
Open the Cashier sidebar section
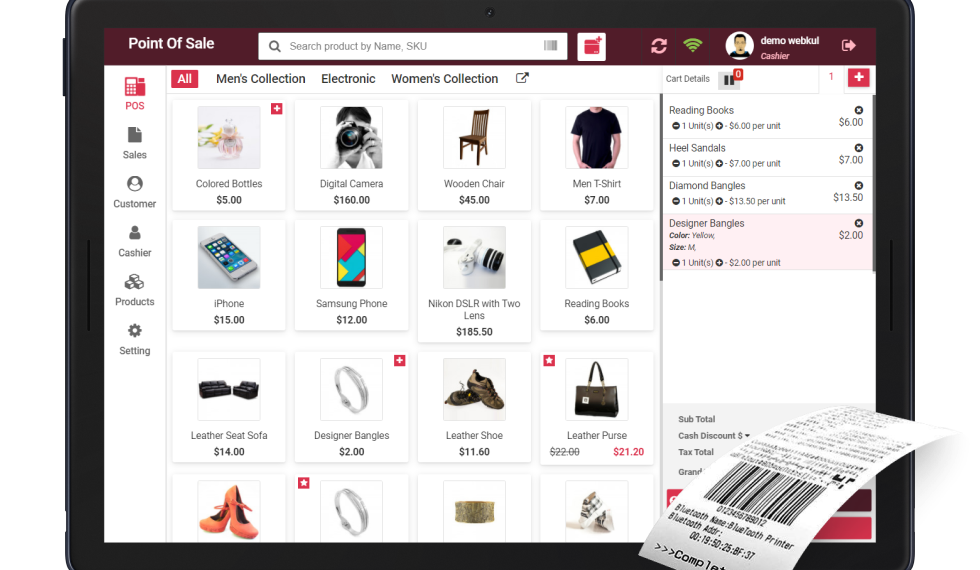coord(134,241)
